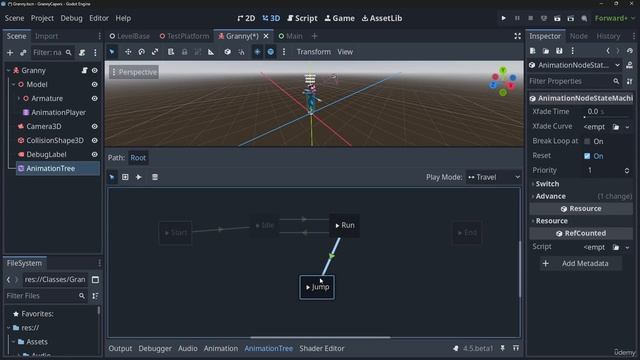Open the Project menu
This screenshot has height=360, width=640.
coord(42,18)
